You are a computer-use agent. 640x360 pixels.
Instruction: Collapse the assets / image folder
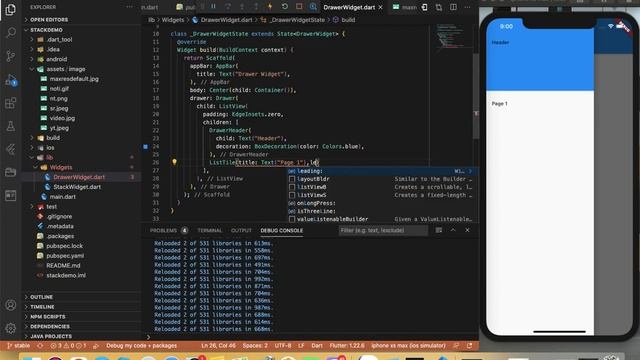(66, 69)
